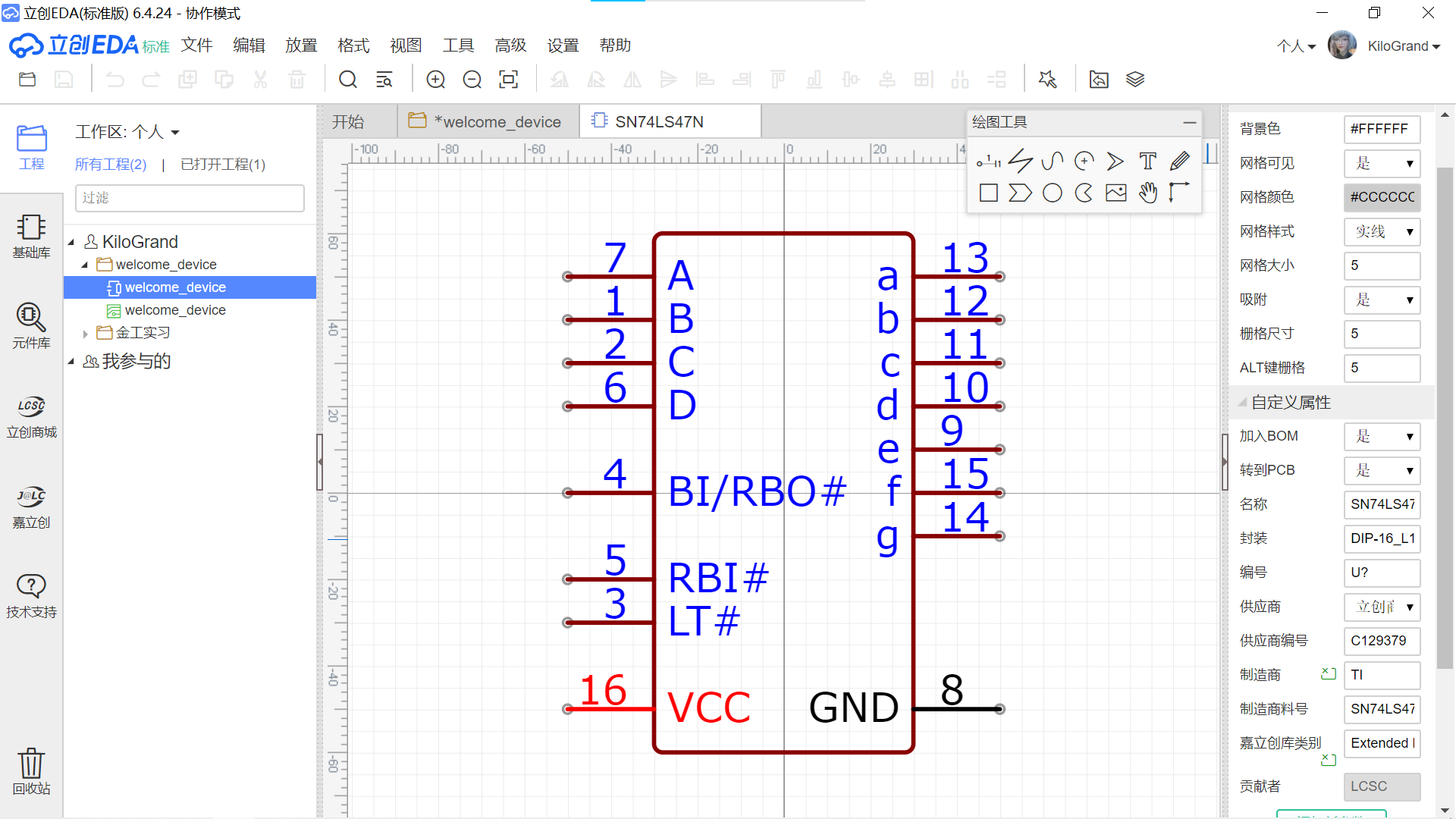Click the 所有工程(2) link
The image size is (1456, 819).
pos(111,165)
